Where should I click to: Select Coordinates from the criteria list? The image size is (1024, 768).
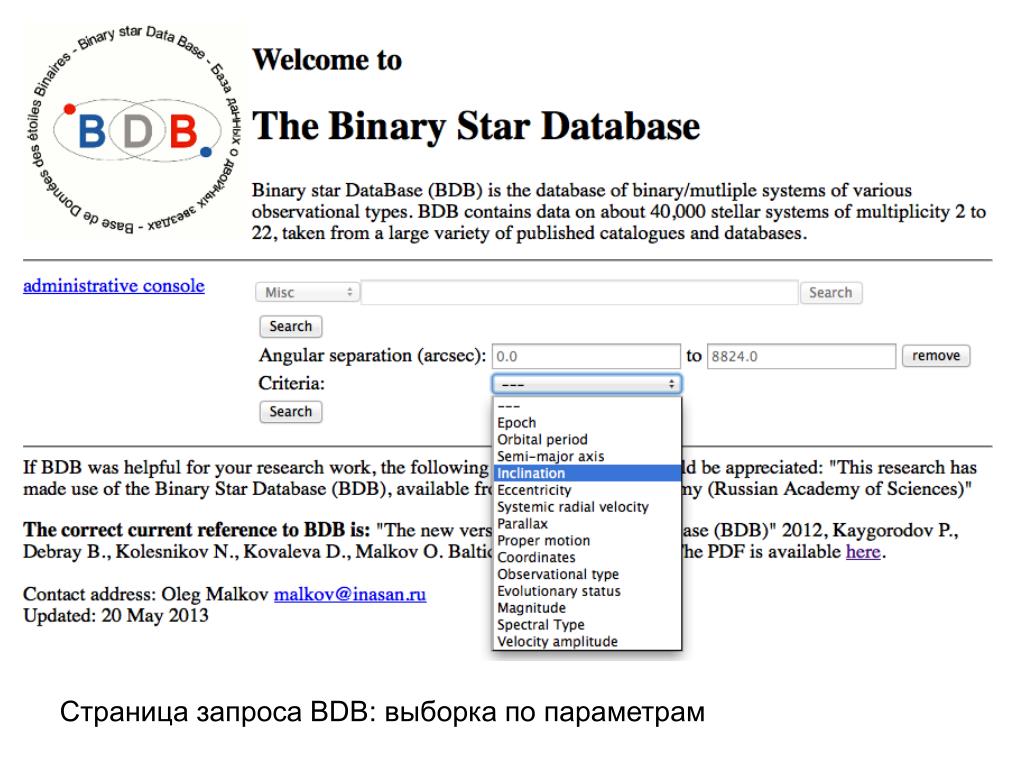tap(586, 558)
